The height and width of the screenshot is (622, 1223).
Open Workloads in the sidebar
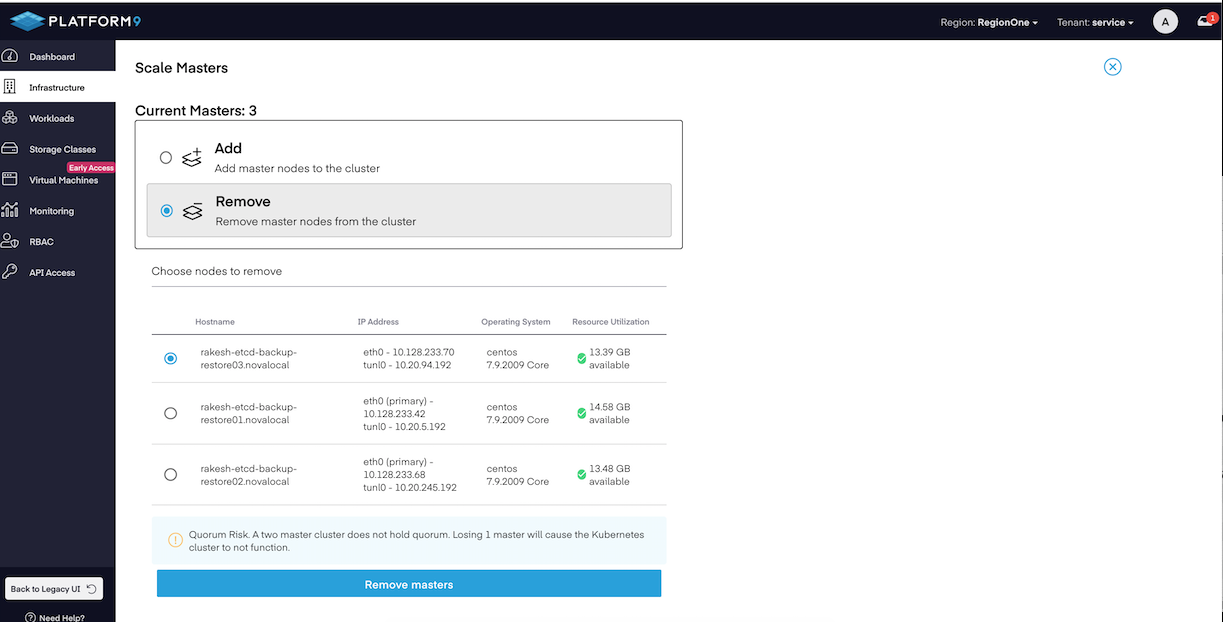58,118
